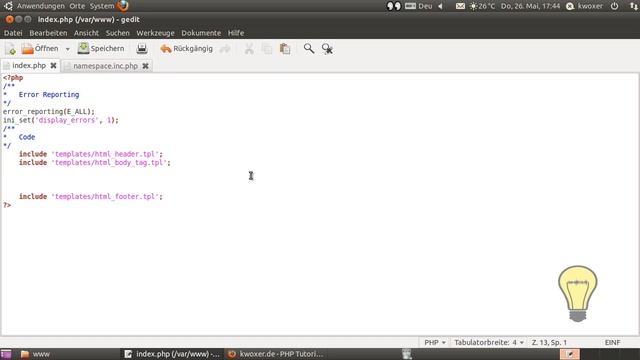The image size is (640, 360).
Task: Close the namespace.inc.php tab
Action: tap(145, 66)
